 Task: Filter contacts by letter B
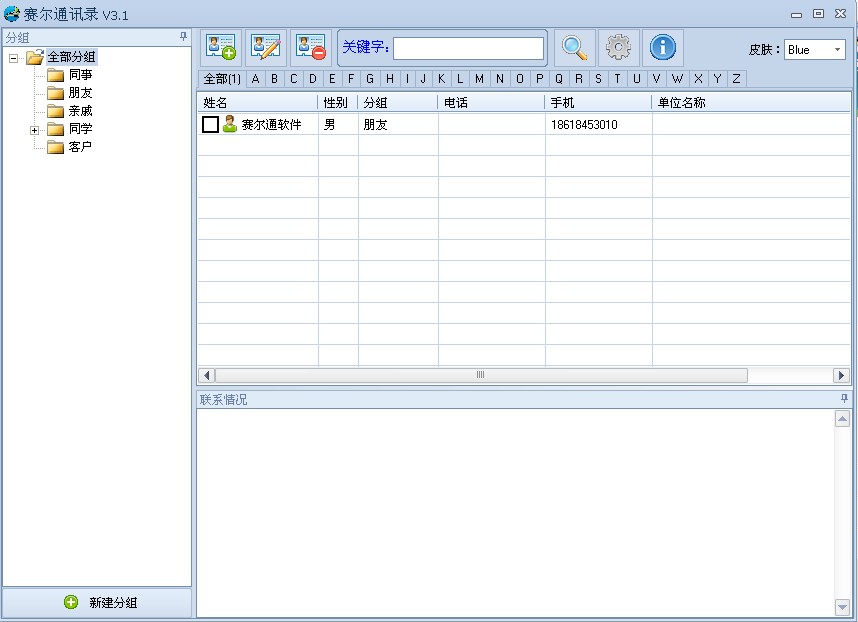[274, 79]
